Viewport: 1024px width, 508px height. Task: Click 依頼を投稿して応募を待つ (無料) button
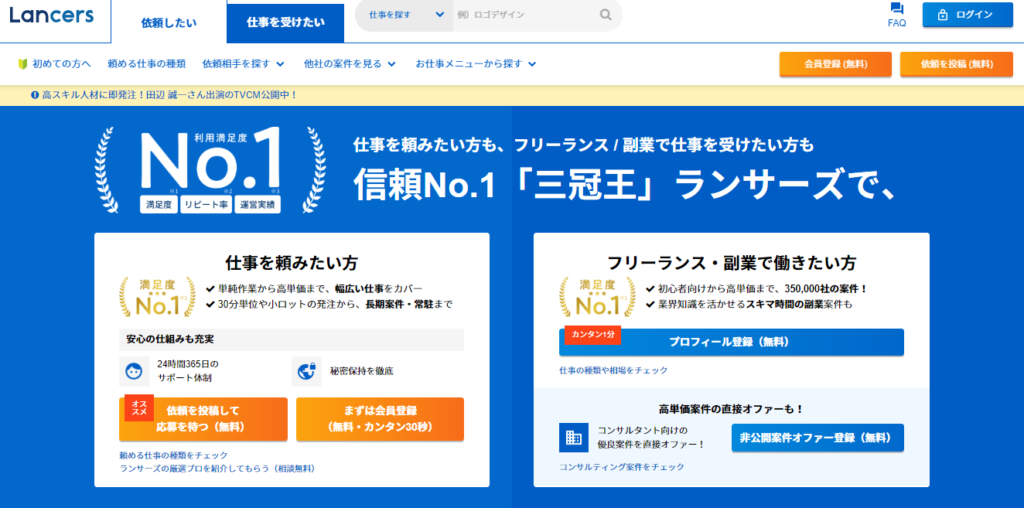(x=203, y=419)
